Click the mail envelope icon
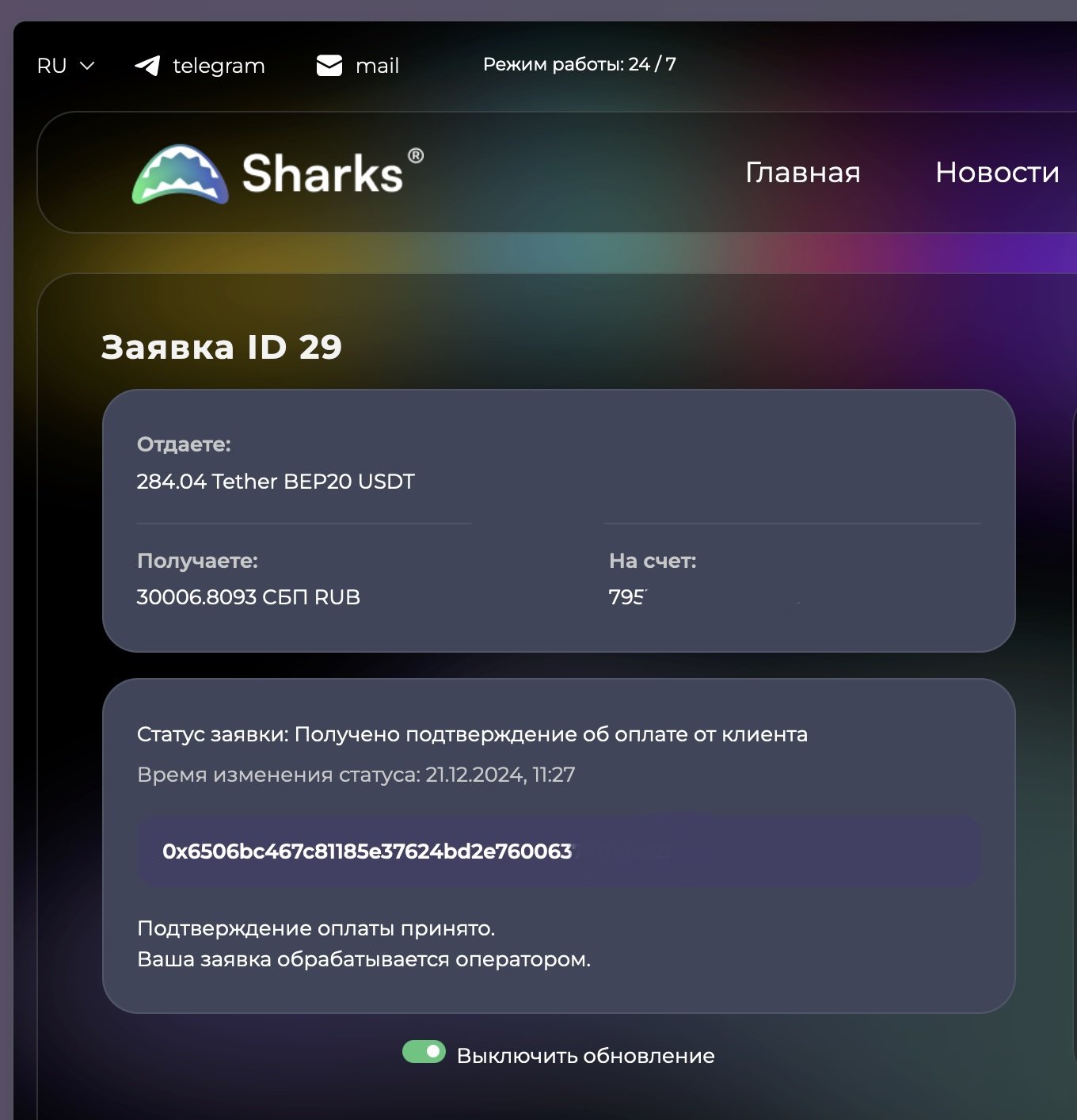The width and height of the screenshot is (1077, 1120). [329, 66]
